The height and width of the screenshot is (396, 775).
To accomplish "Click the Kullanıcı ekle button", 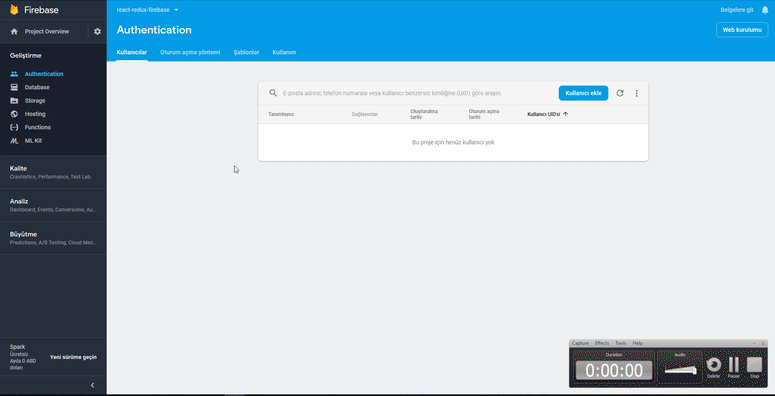I will pyautogui.click(x=584, y=93).
